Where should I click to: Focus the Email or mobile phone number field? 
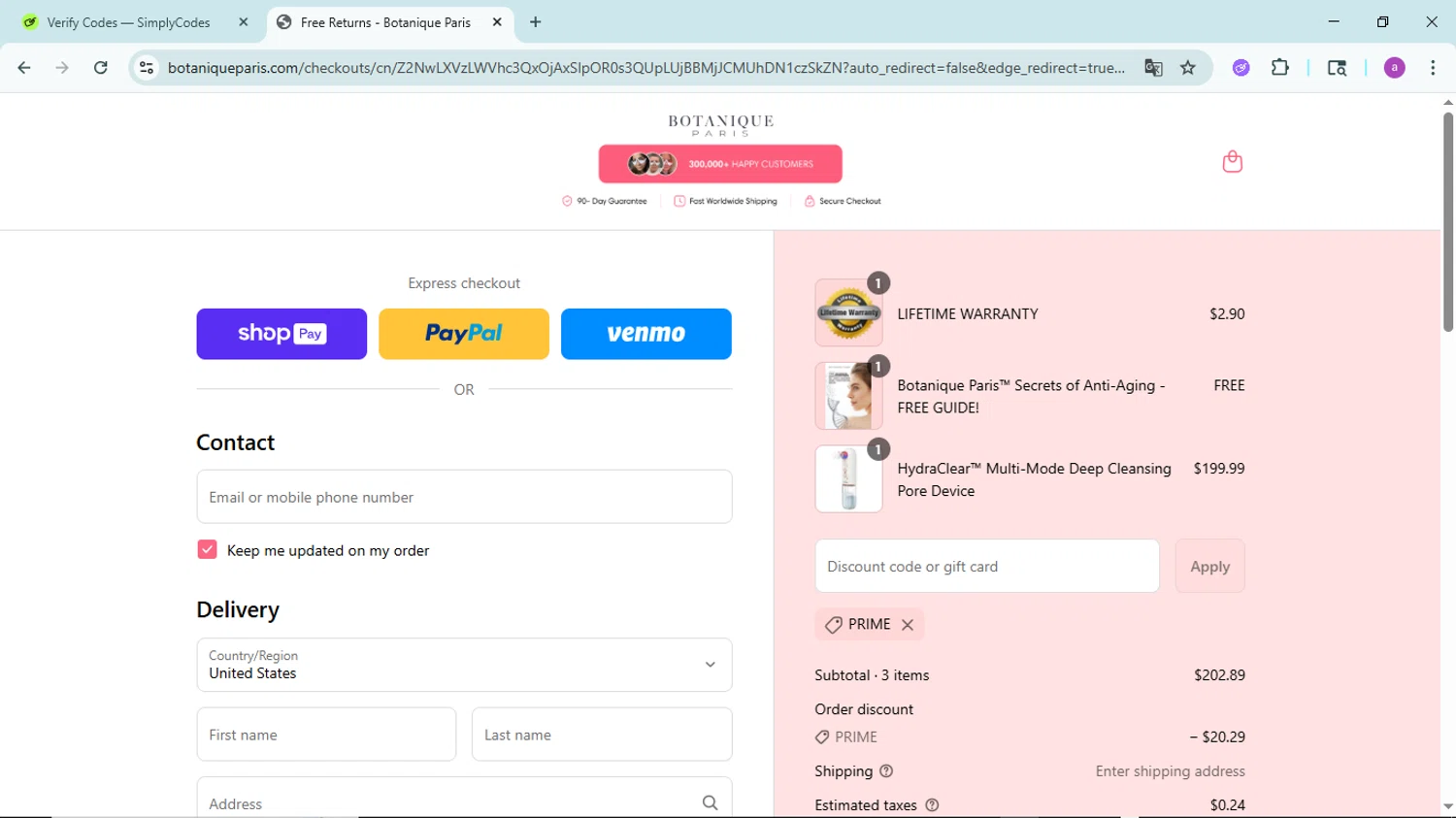coord(464,497)
